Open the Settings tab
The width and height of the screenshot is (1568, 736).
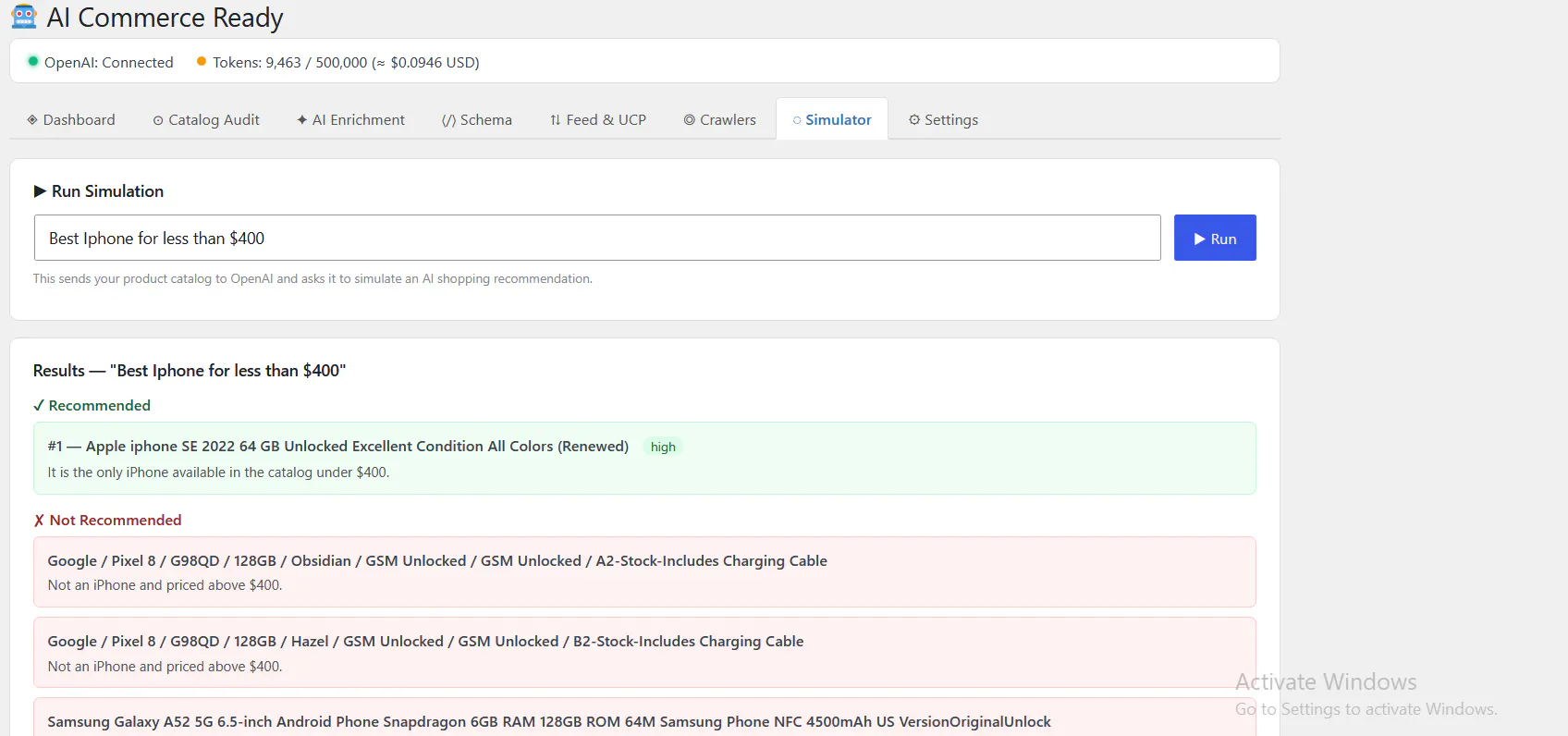tap(944, 120)
